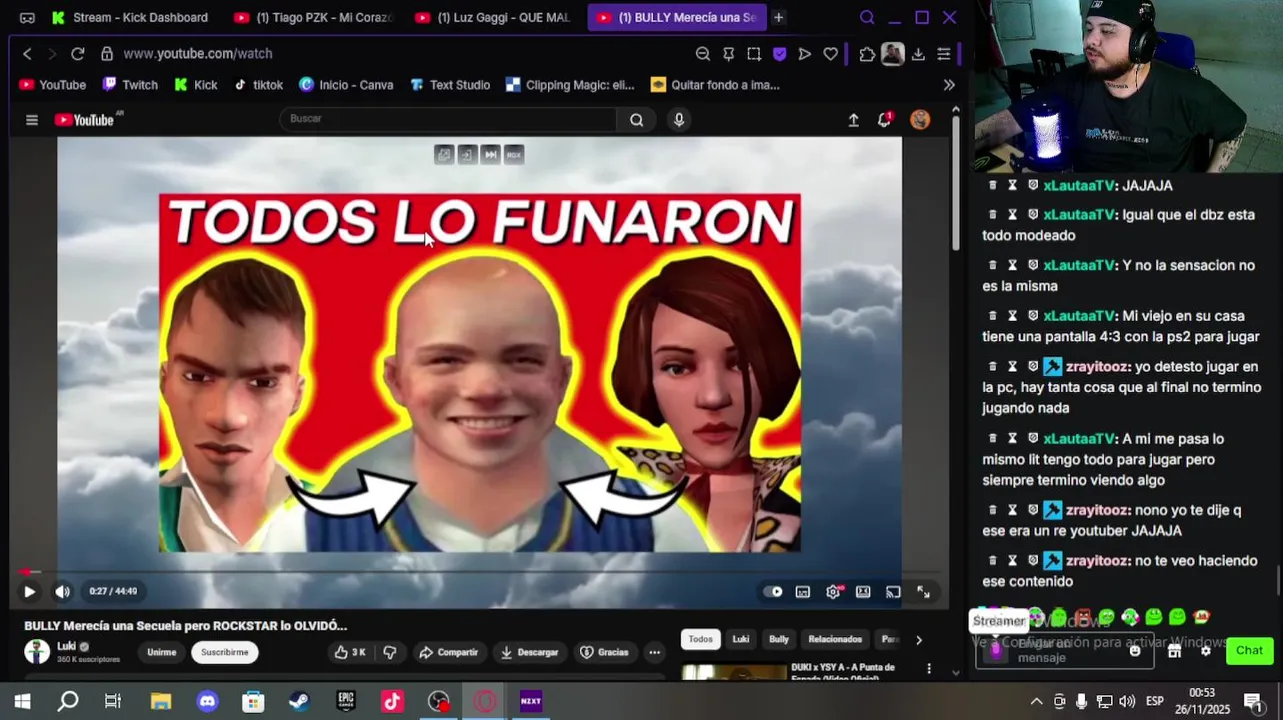Open the Luki channel avatar

coord(37,652)
